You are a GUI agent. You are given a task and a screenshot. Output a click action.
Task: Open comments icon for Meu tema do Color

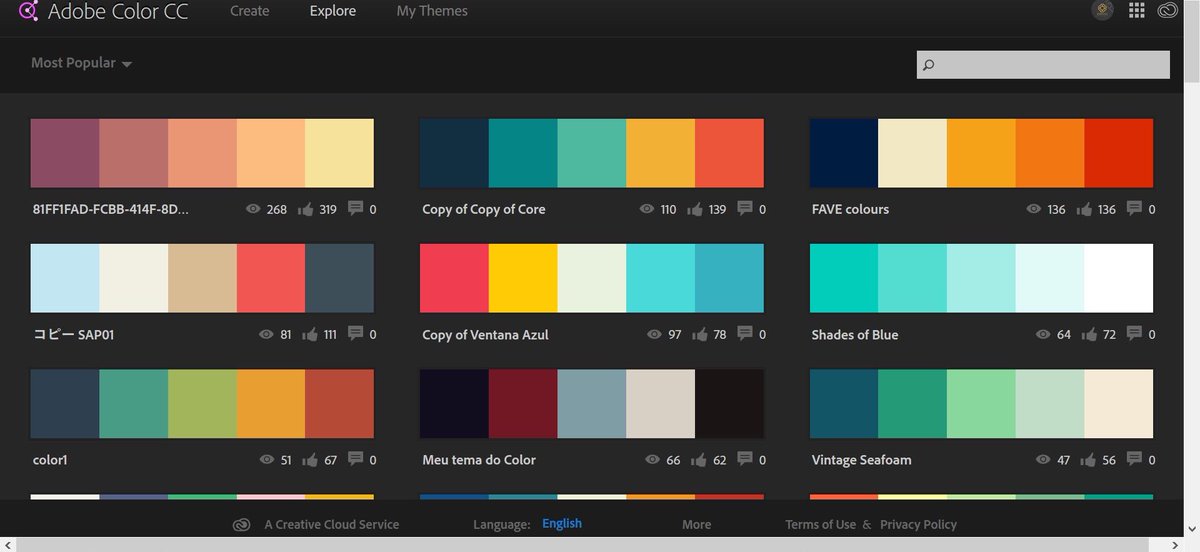(745, 458)
